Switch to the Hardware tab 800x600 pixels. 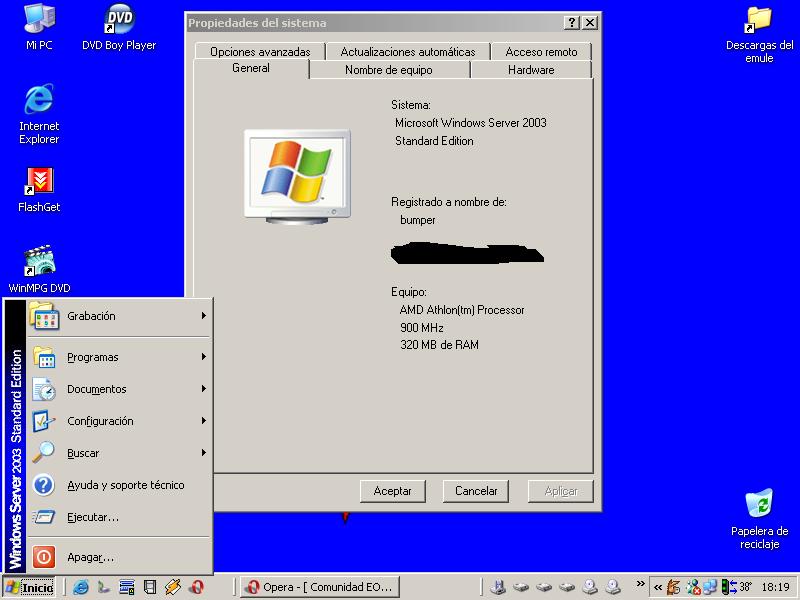(x=530, y=70)
